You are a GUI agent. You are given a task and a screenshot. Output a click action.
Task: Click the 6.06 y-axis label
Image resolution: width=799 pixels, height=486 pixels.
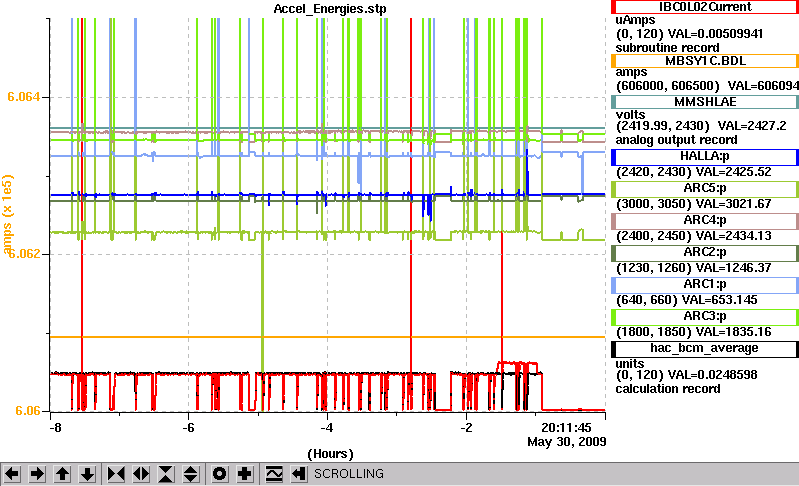(x=28, y=411)
